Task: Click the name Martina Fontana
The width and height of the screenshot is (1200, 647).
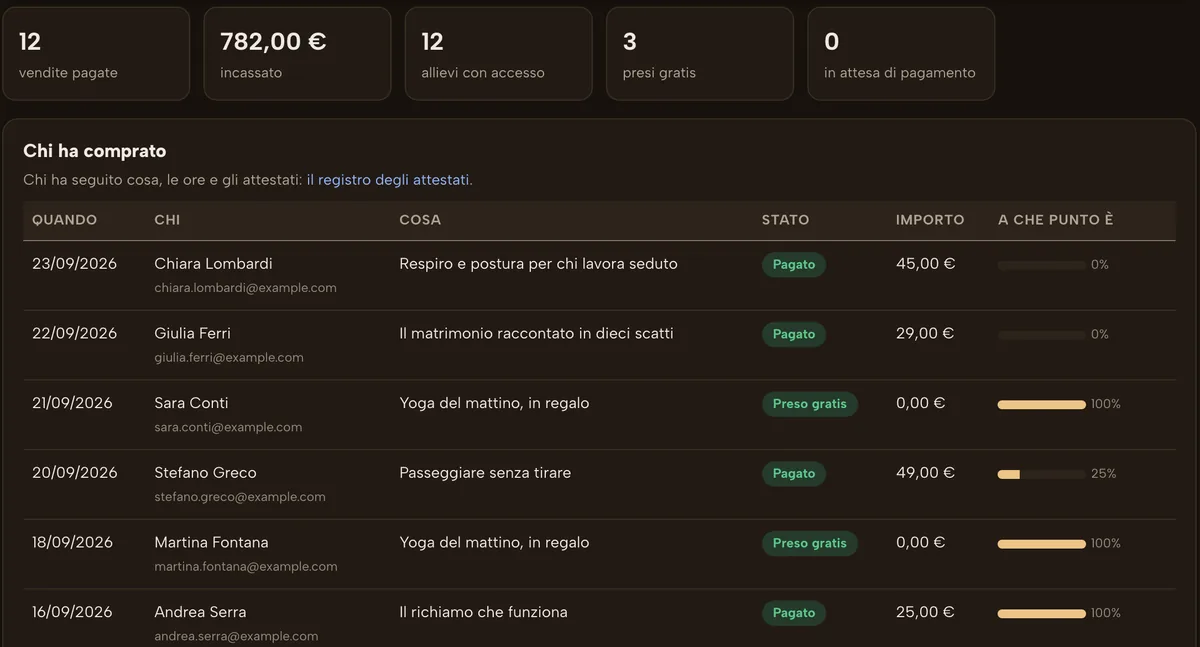Action: [x=211, y=542]
